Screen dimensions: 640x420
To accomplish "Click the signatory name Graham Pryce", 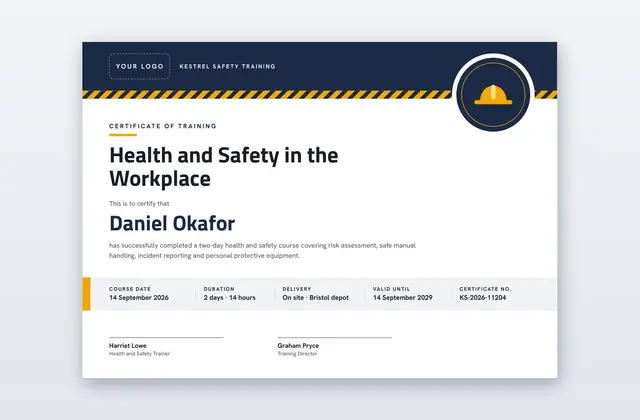I will 298,346.
